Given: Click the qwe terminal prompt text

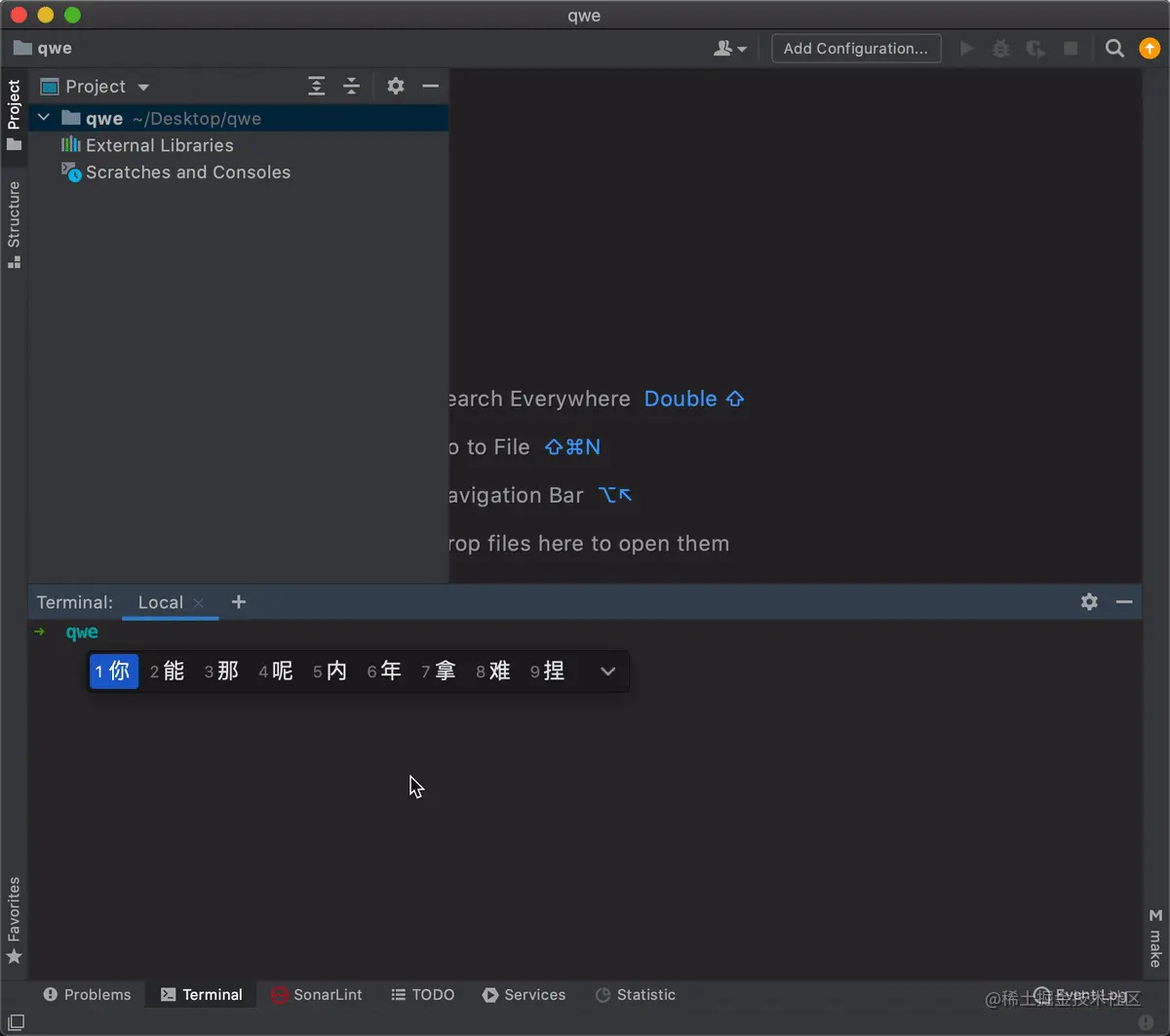Looking at the screenshot, I should pos(82,632).
